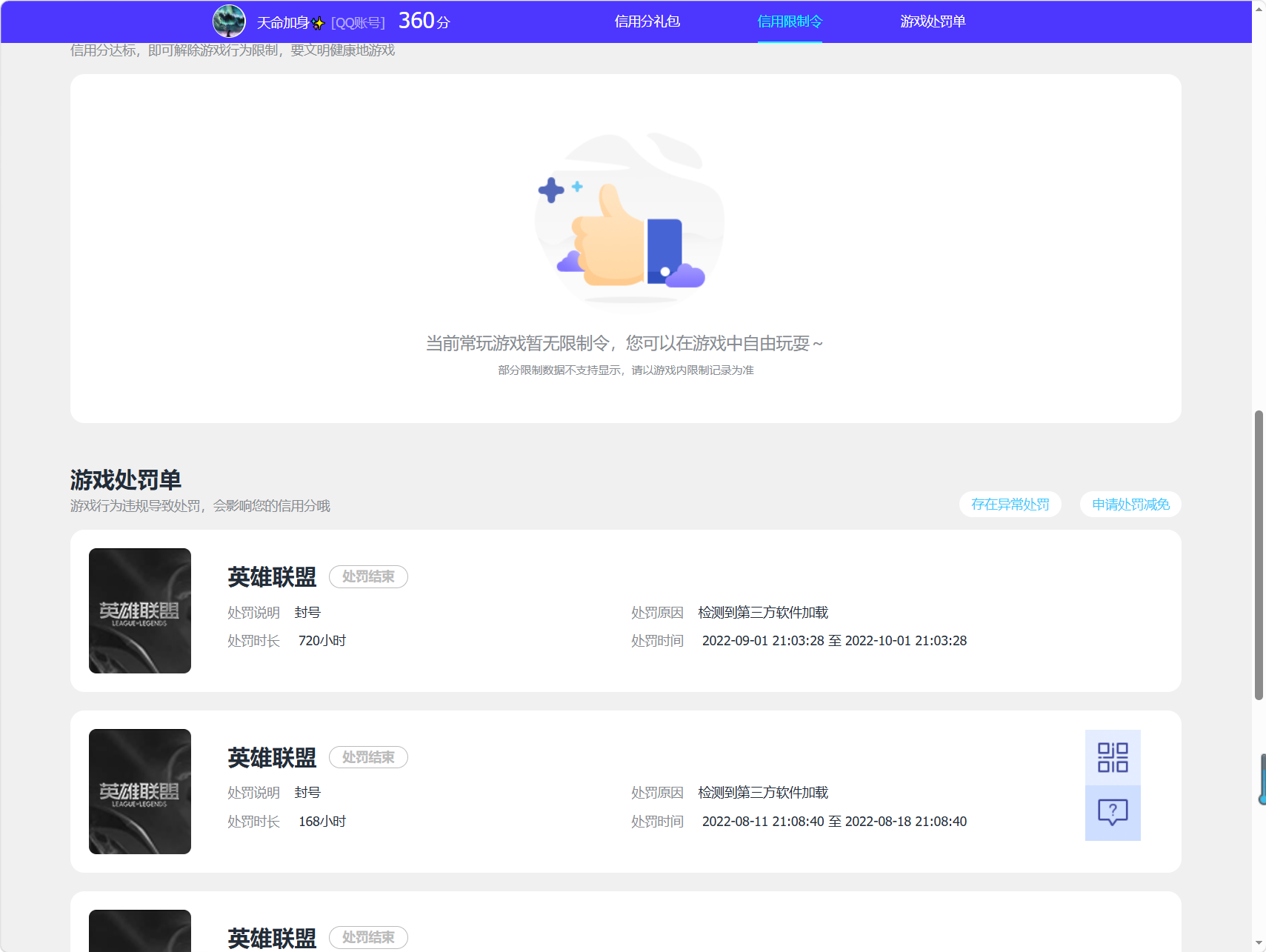Click date range 2022-08-11 至 2022-08-18

[x=834, y=822]
